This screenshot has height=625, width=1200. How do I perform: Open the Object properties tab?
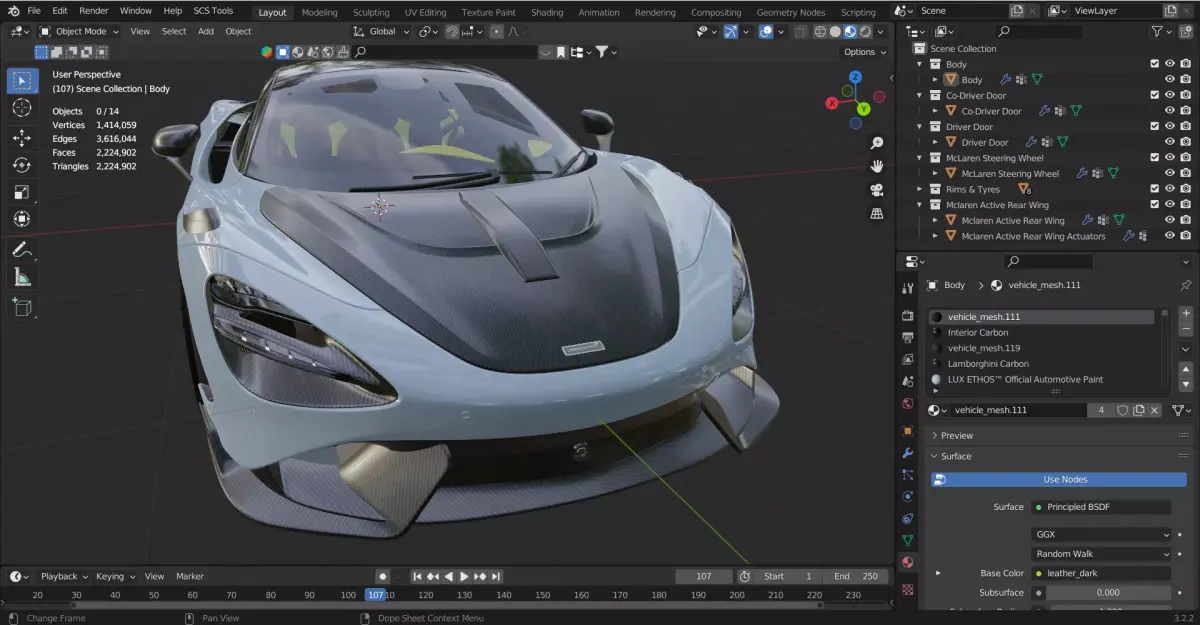907,430
